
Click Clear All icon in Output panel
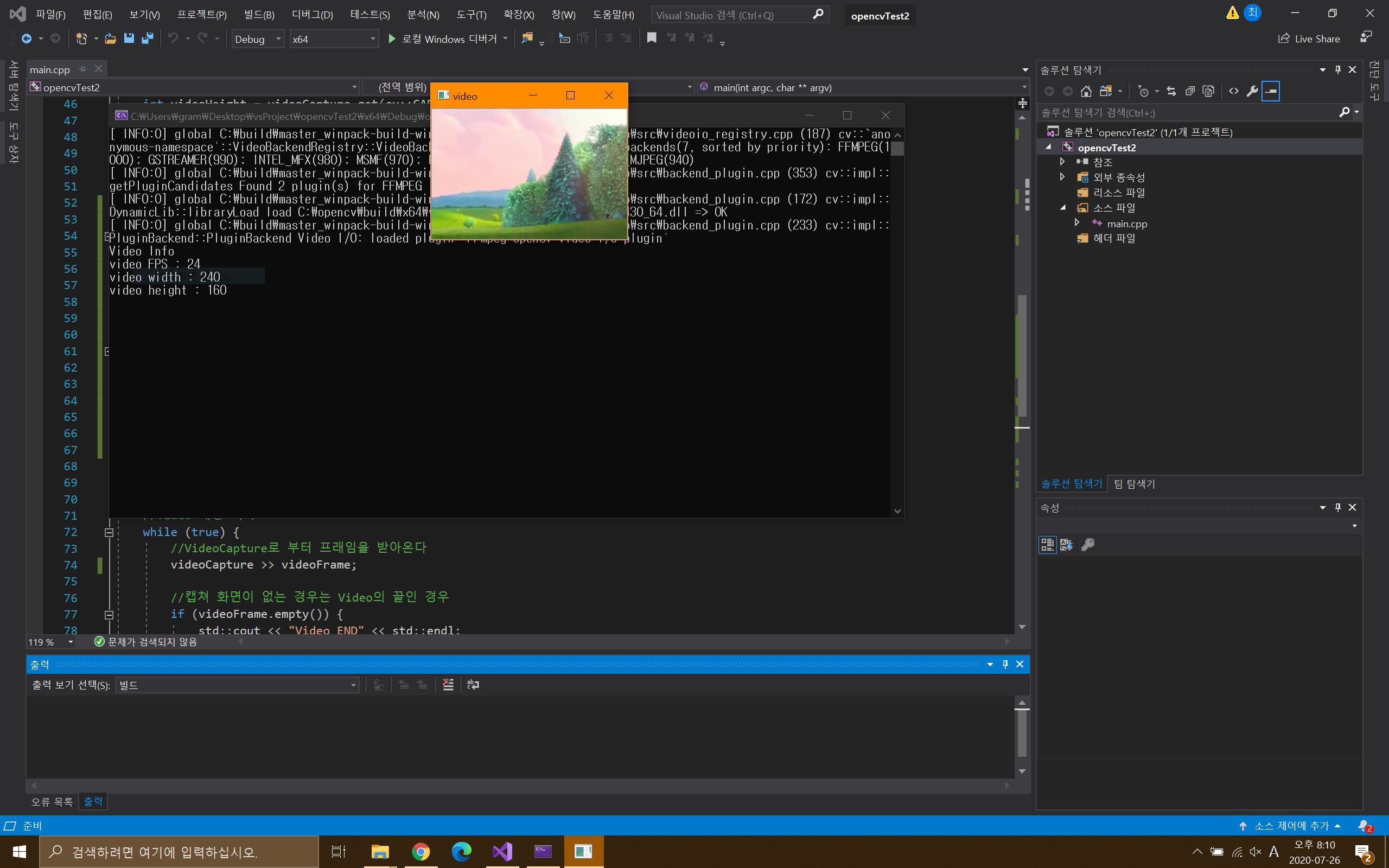point(448,684)
